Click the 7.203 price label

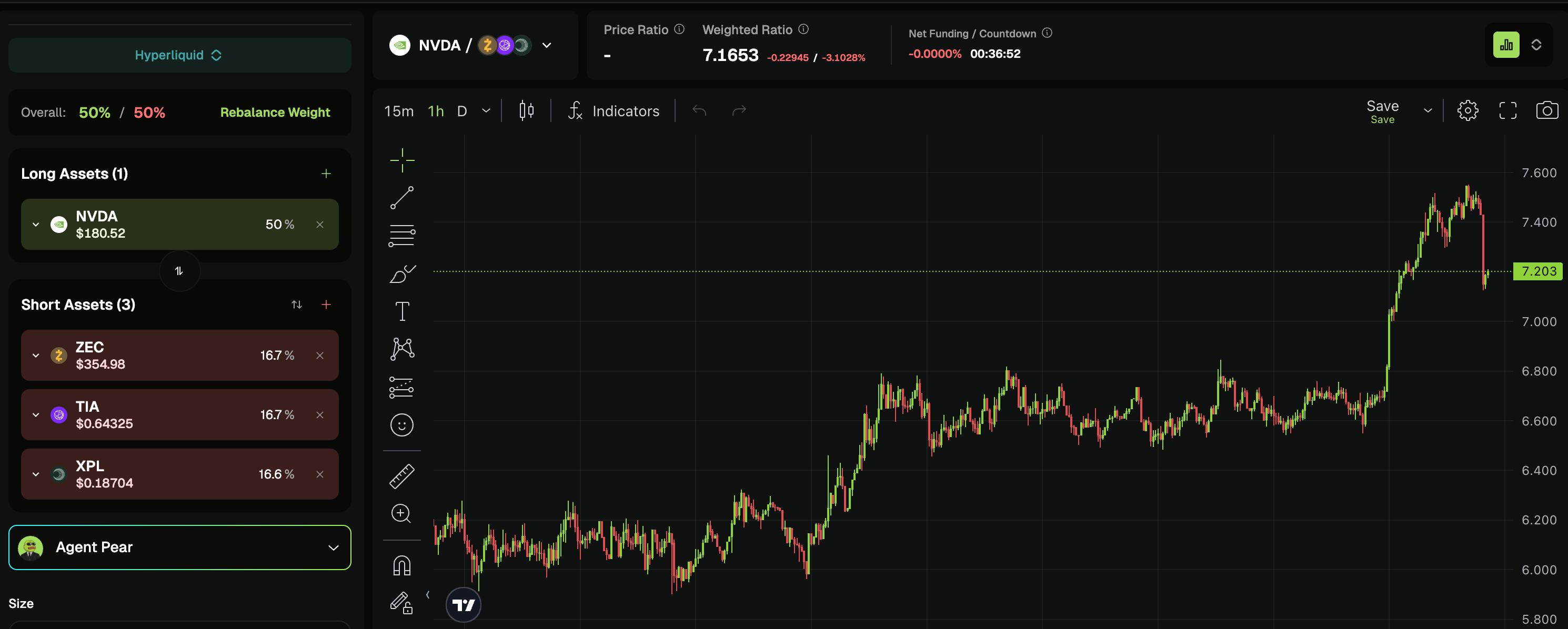1537,271
